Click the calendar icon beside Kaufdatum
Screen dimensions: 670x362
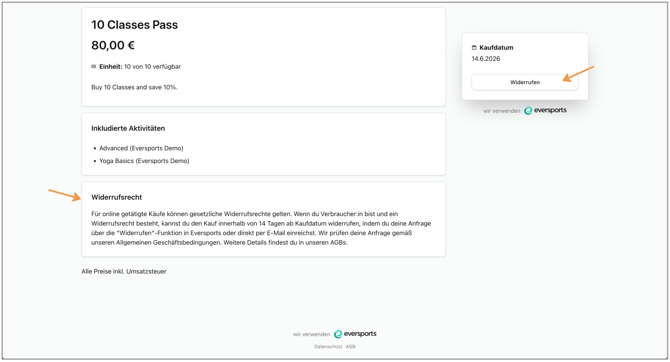tap(474, 47)
